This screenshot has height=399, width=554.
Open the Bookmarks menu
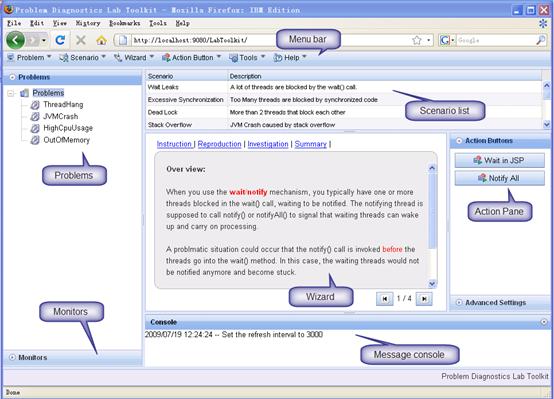pyautogui.click(x=124, y=23)
